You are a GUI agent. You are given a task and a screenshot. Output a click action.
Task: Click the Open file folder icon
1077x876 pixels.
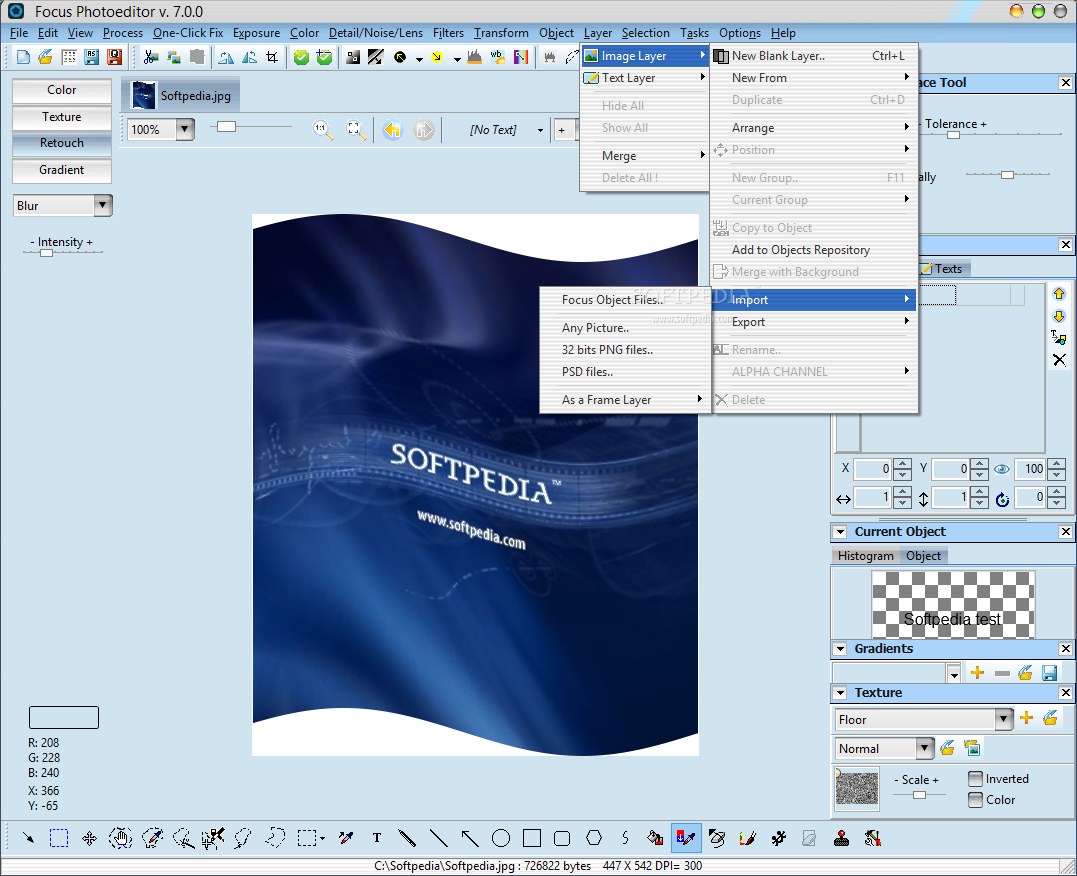point(45,57)
